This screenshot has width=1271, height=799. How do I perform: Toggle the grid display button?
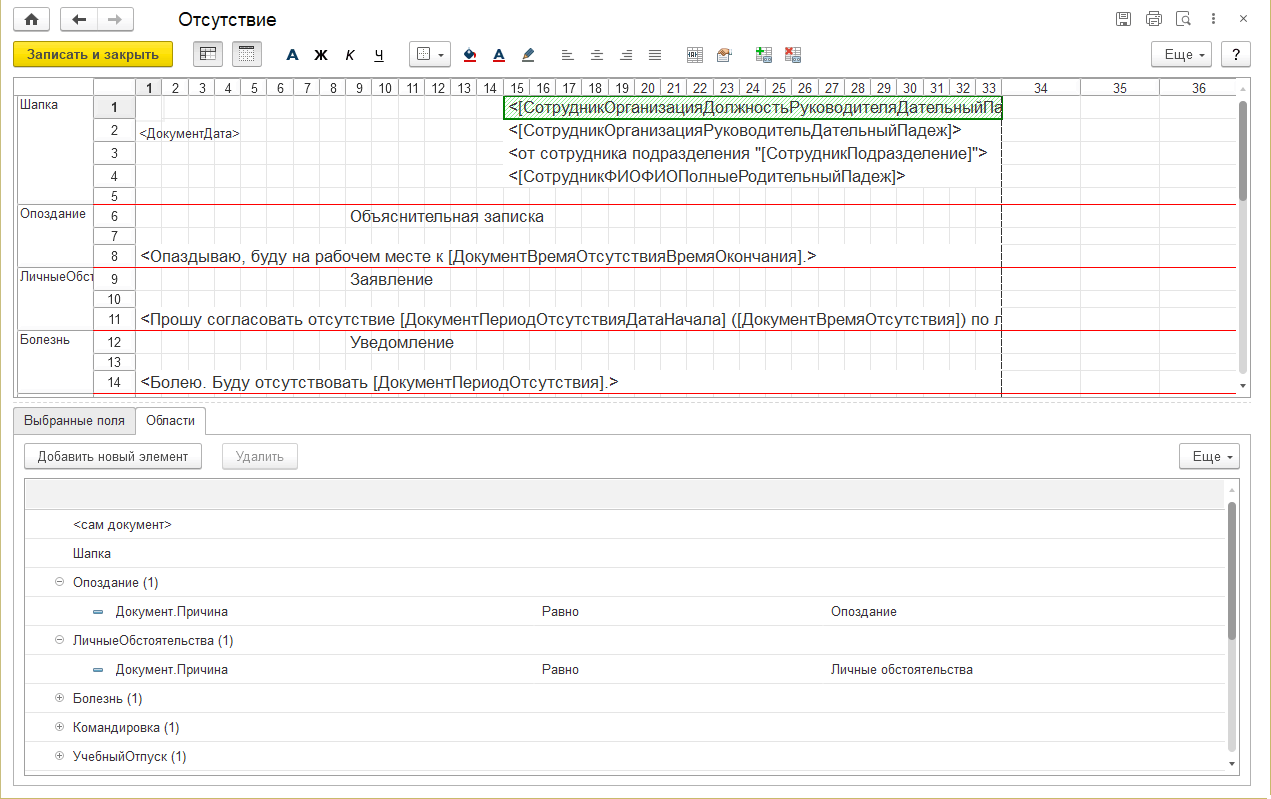point(247,54)
